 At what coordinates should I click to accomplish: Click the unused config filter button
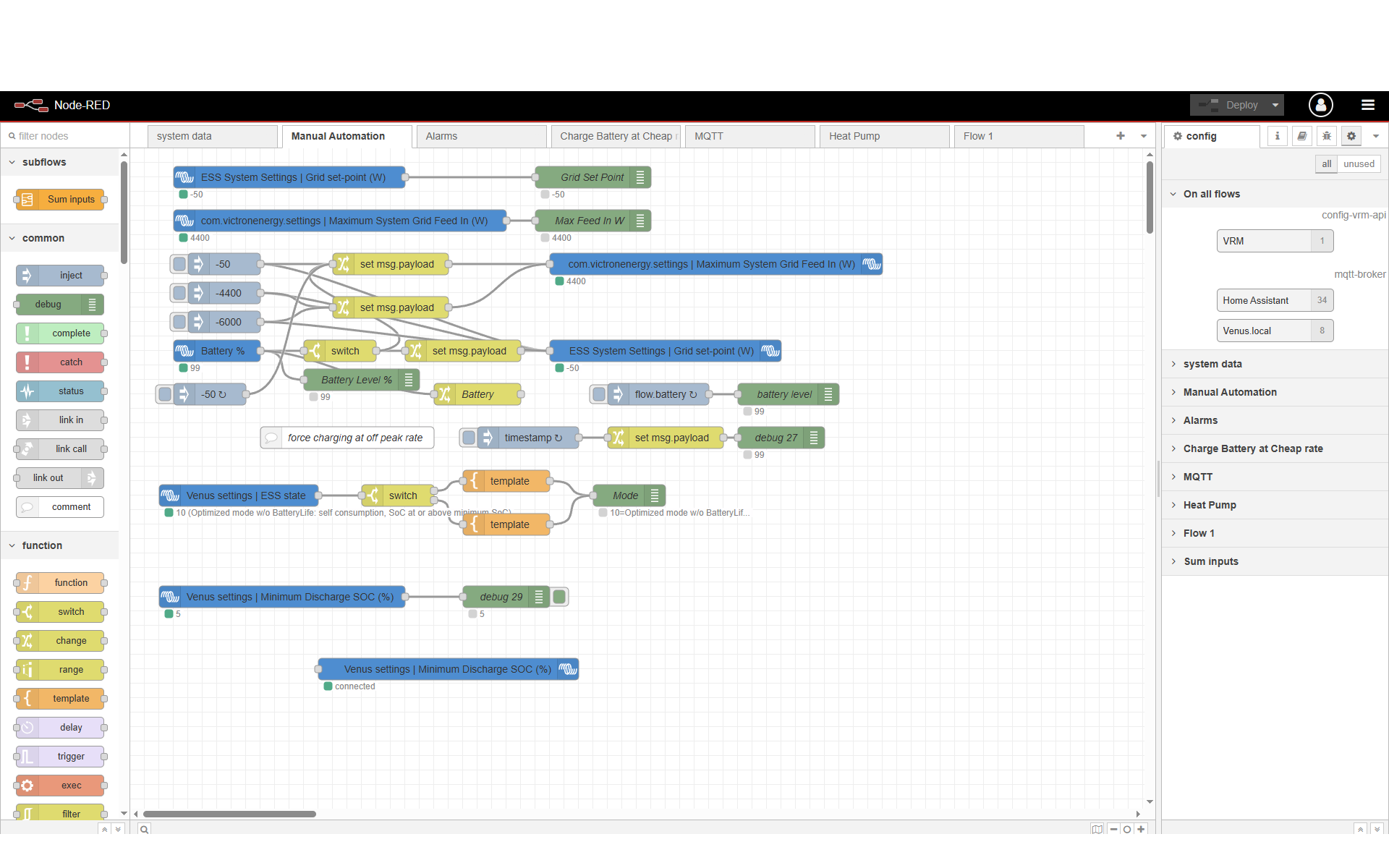1358,164
